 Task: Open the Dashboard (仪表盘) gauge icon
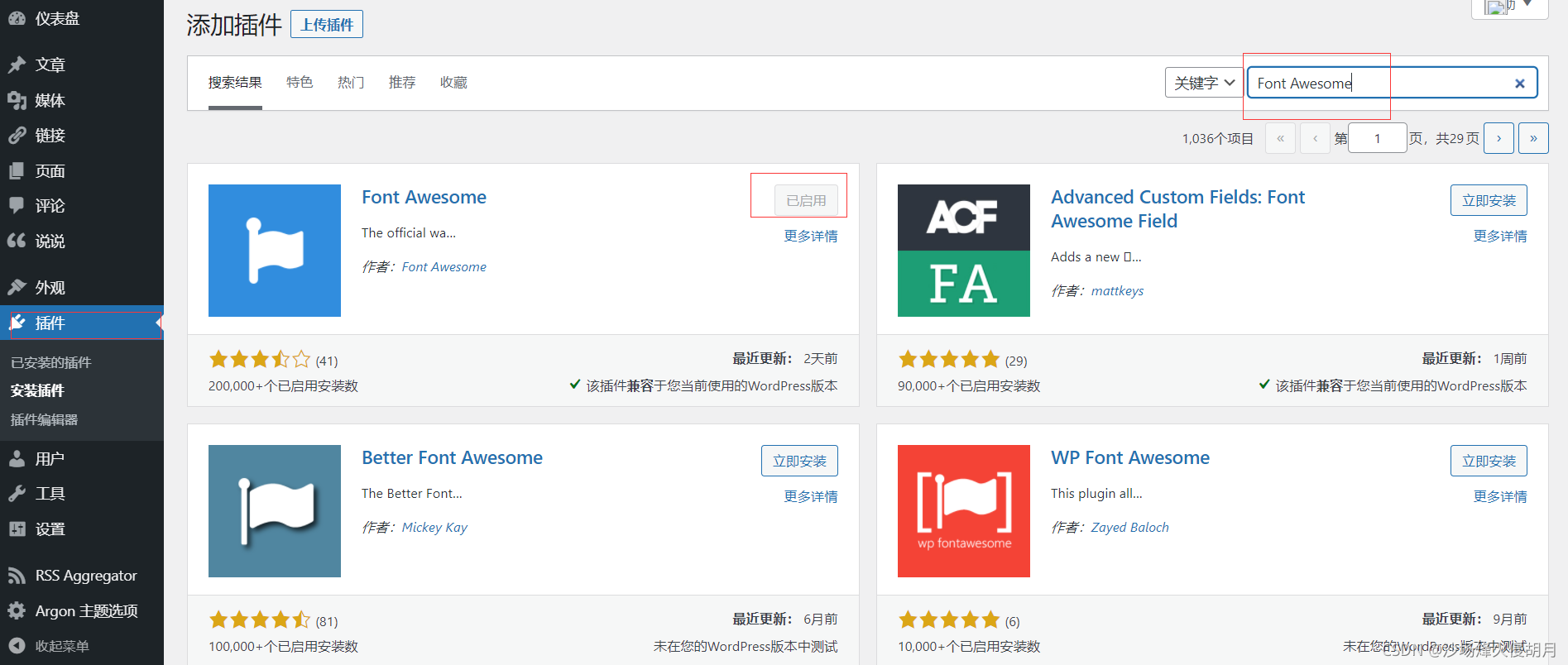pos(17,18)
